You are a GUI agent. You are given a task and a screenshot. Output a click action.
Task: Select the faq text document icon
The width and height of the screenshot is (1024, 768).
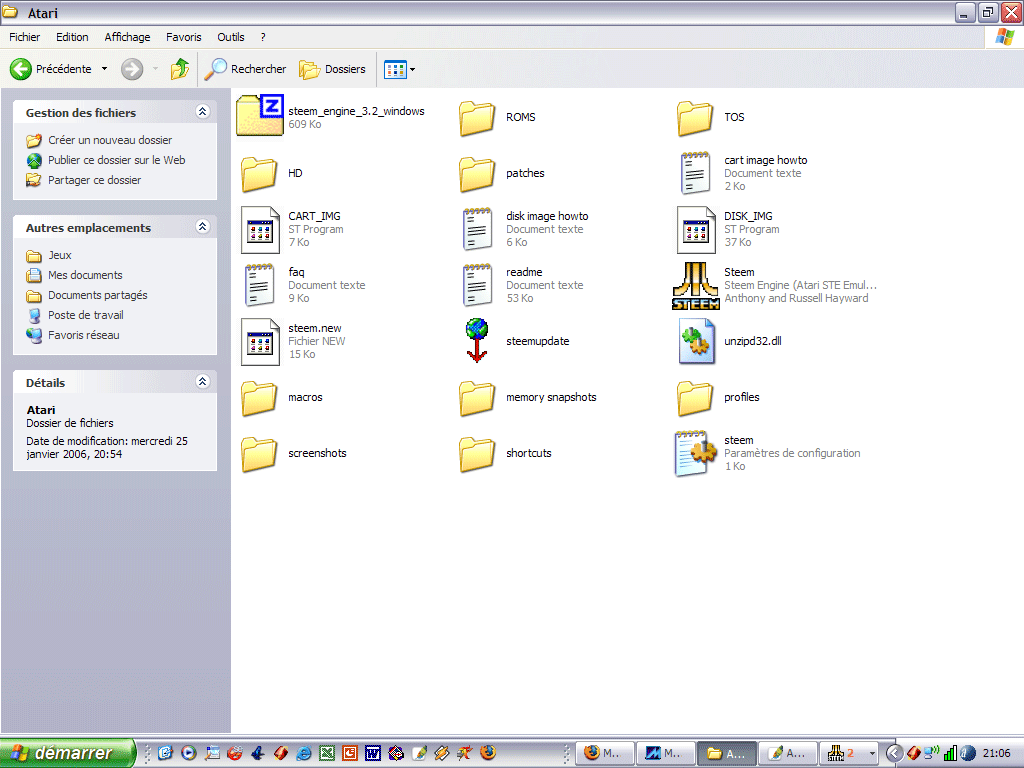pos(259,285)
